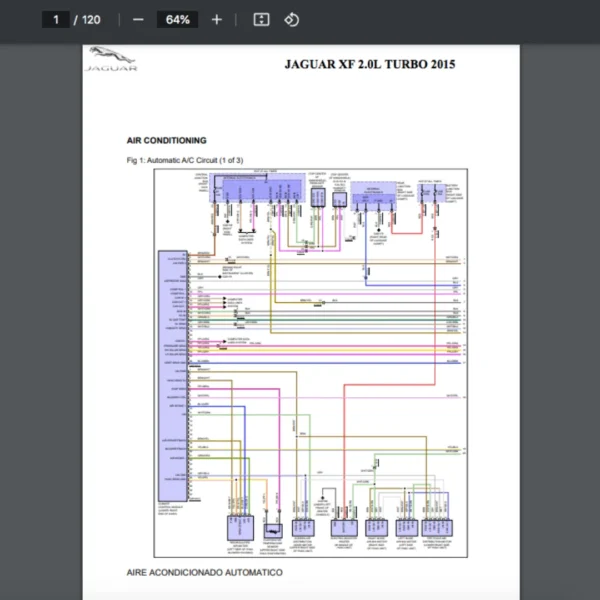Click the zoom in plus icon

pyautogui.click(x=217, y=20)
